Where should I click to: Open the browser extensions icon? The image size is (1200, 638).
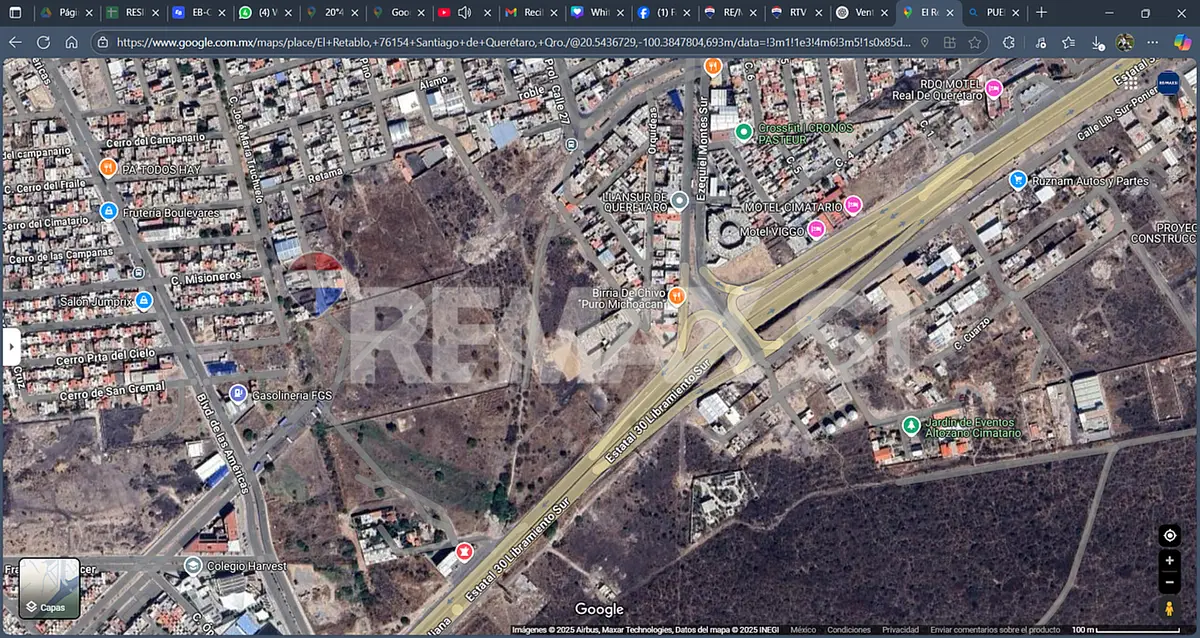tap(1009, 42)
